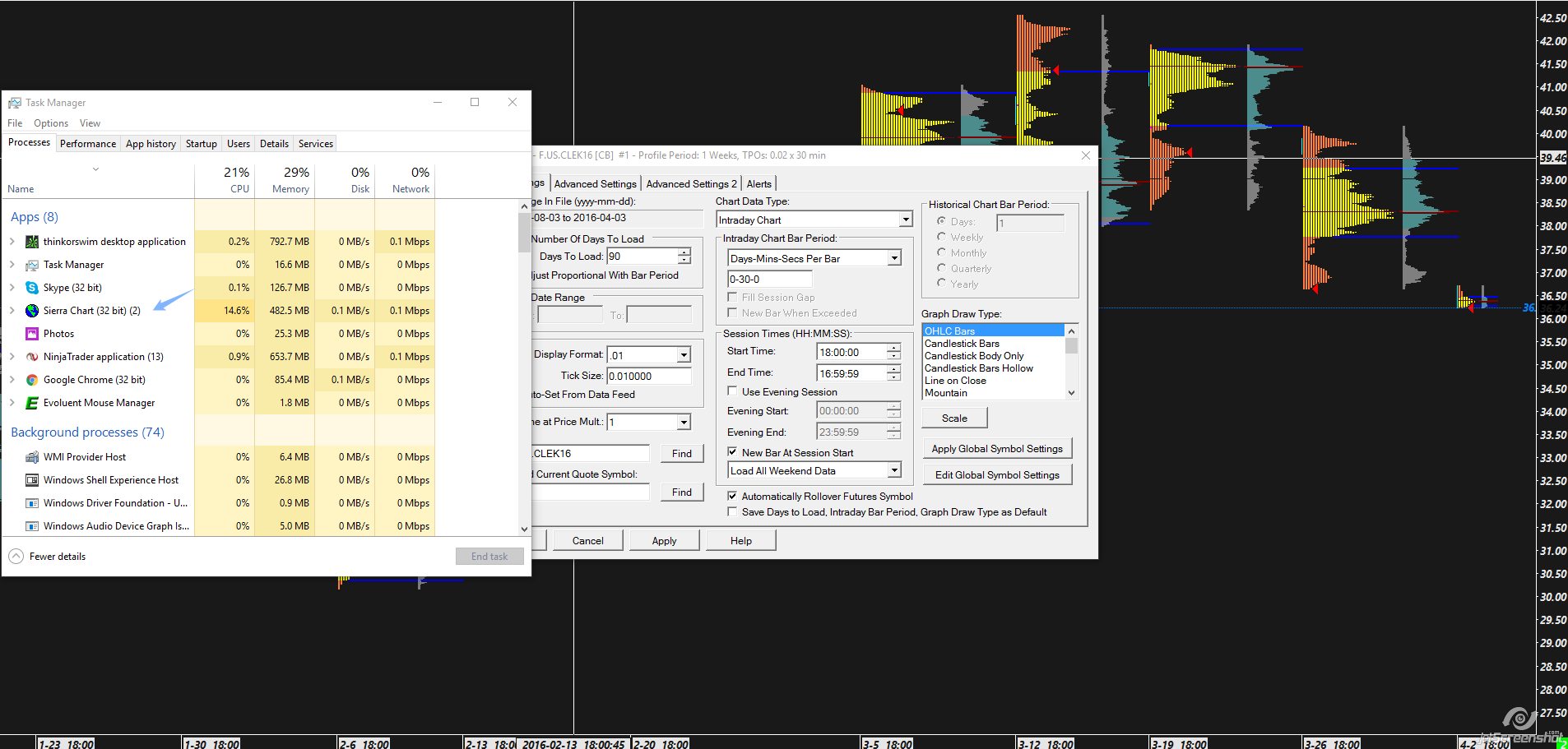Click the Skype process icon
The height and width of the screenshot is (749, 1568).
[32, 288]
